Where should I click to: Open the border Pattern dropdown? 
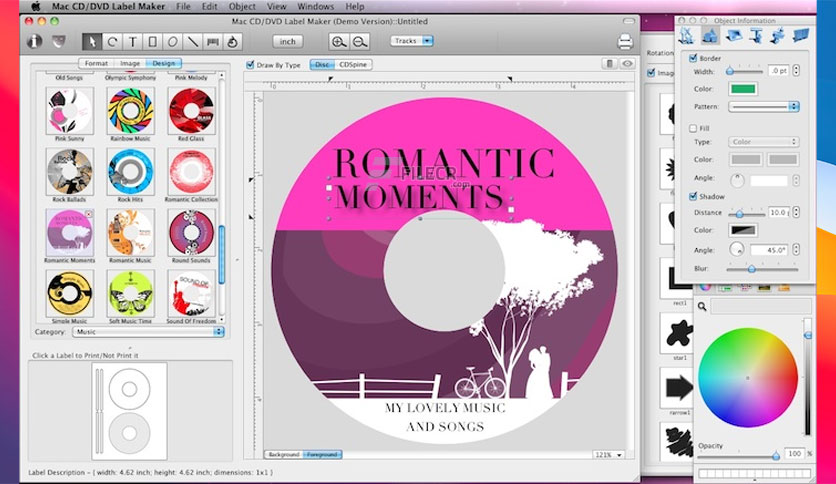763,107
